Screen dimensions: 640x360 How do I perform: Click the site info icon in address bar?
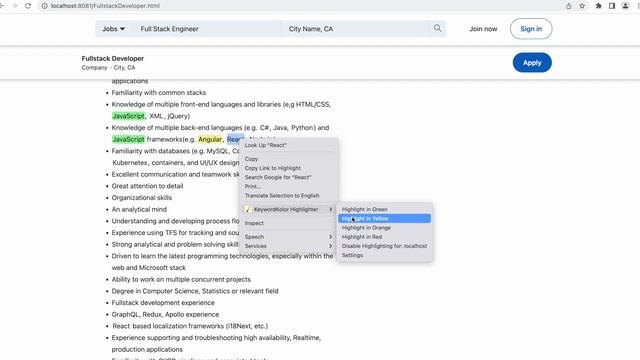coord(44,6)
